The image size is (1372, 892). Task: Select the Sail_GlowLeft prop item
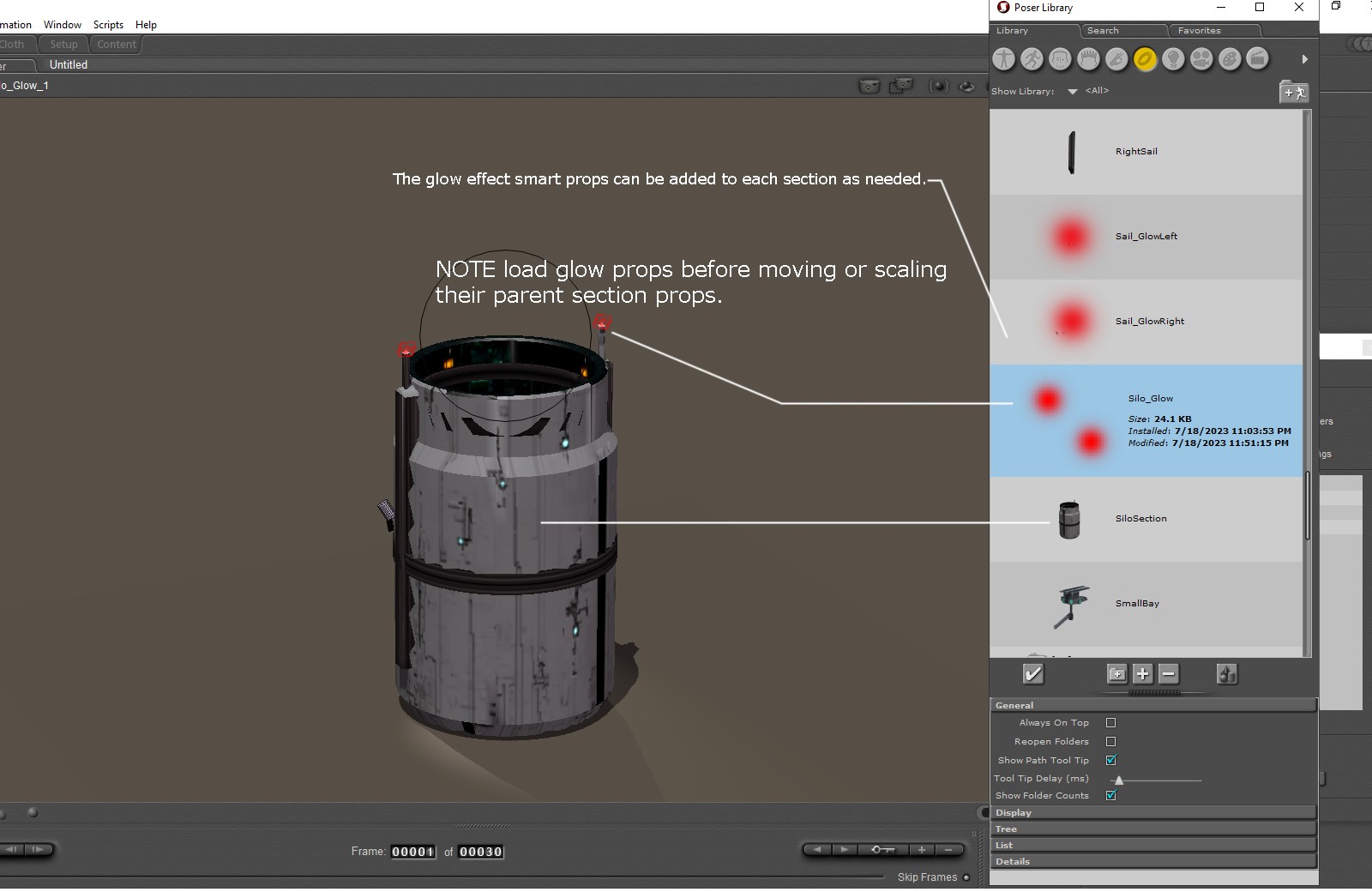(x=1146, y=237)
